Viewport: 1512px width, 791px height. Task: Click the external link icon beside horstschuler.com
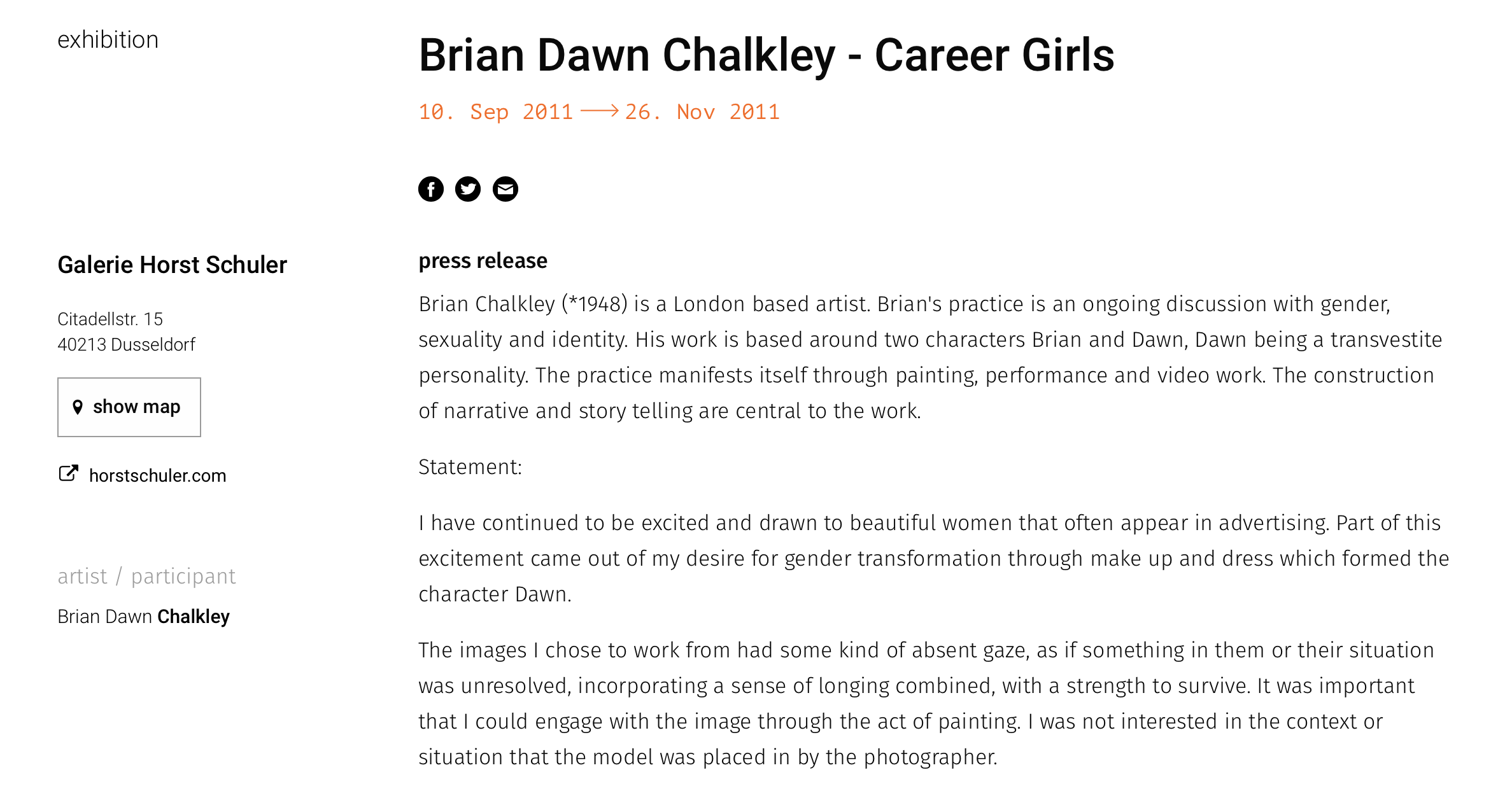pyautogui.click(x=68, y=473)
